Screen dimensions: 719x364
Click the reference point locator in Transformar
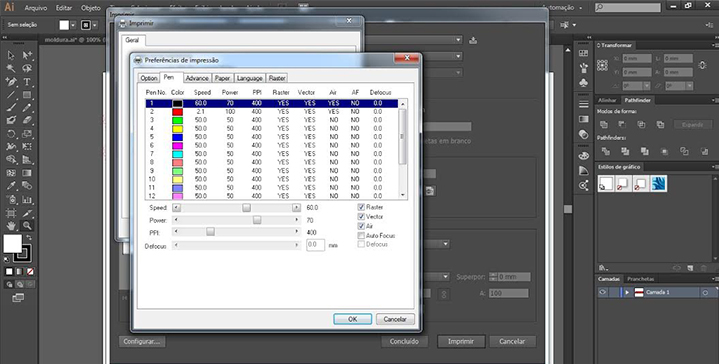[x=603, y=65]
